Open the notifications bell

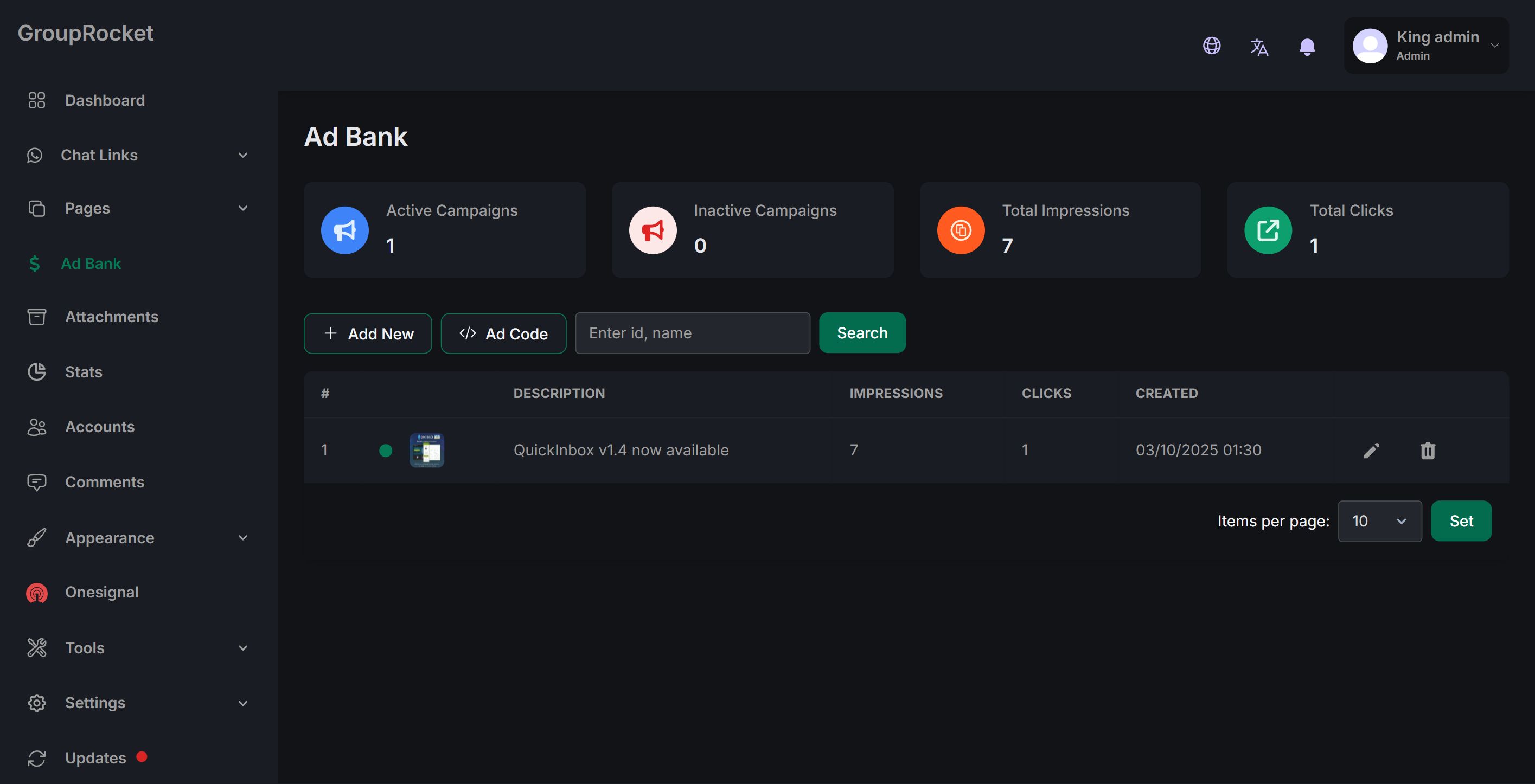[x=1307, y=47]
